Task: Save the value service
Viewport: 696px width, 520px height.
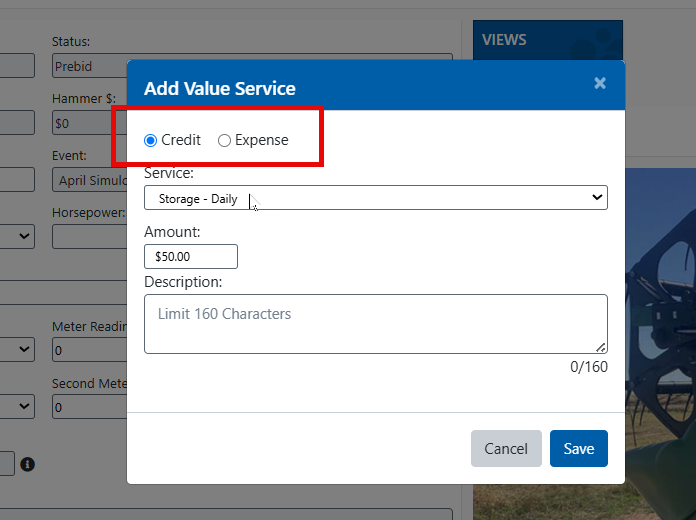Action: click(579, 449)
